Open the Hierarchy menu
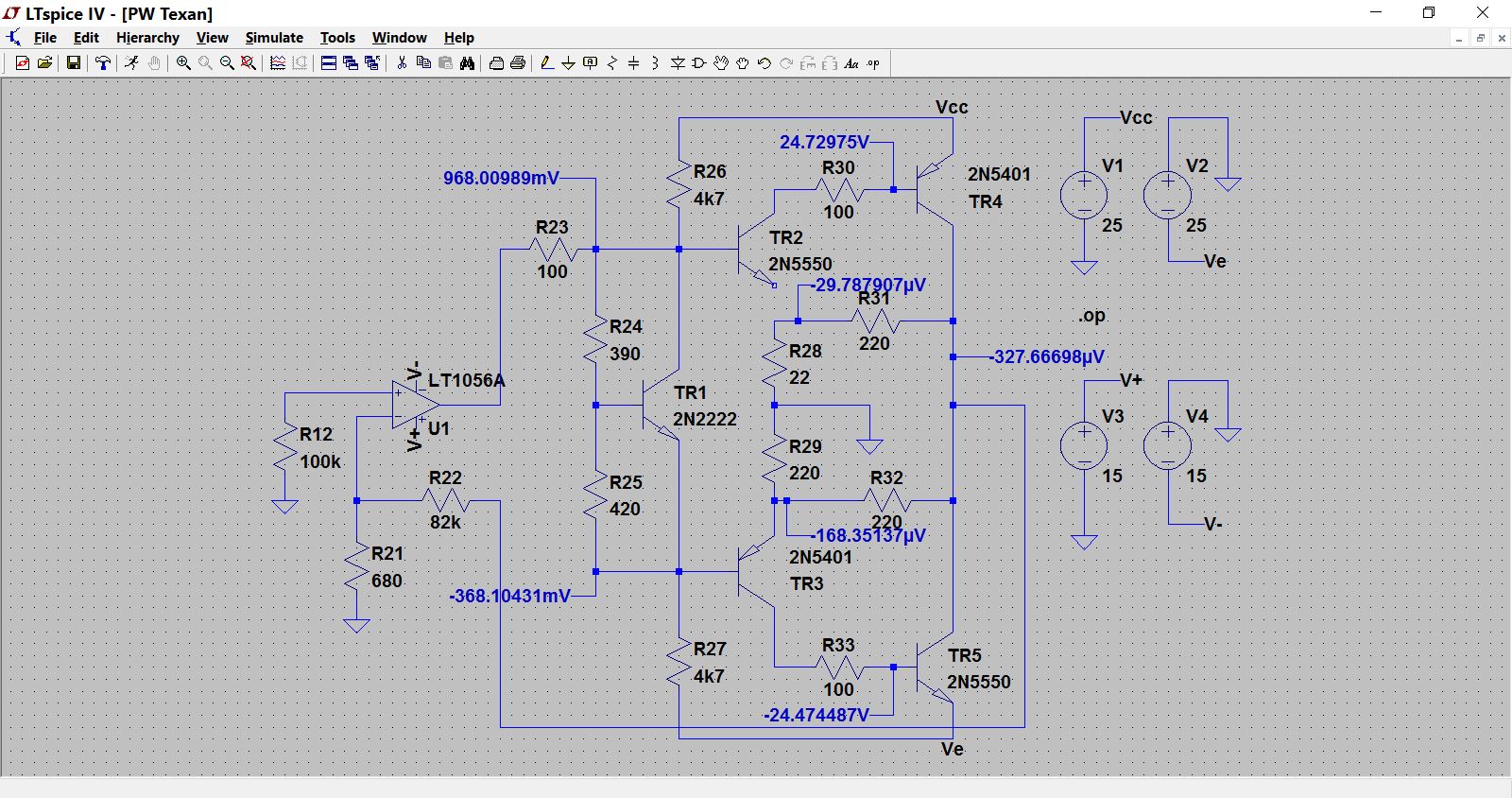This screenshot has width=1512, height=798. [x=147, y=38]
